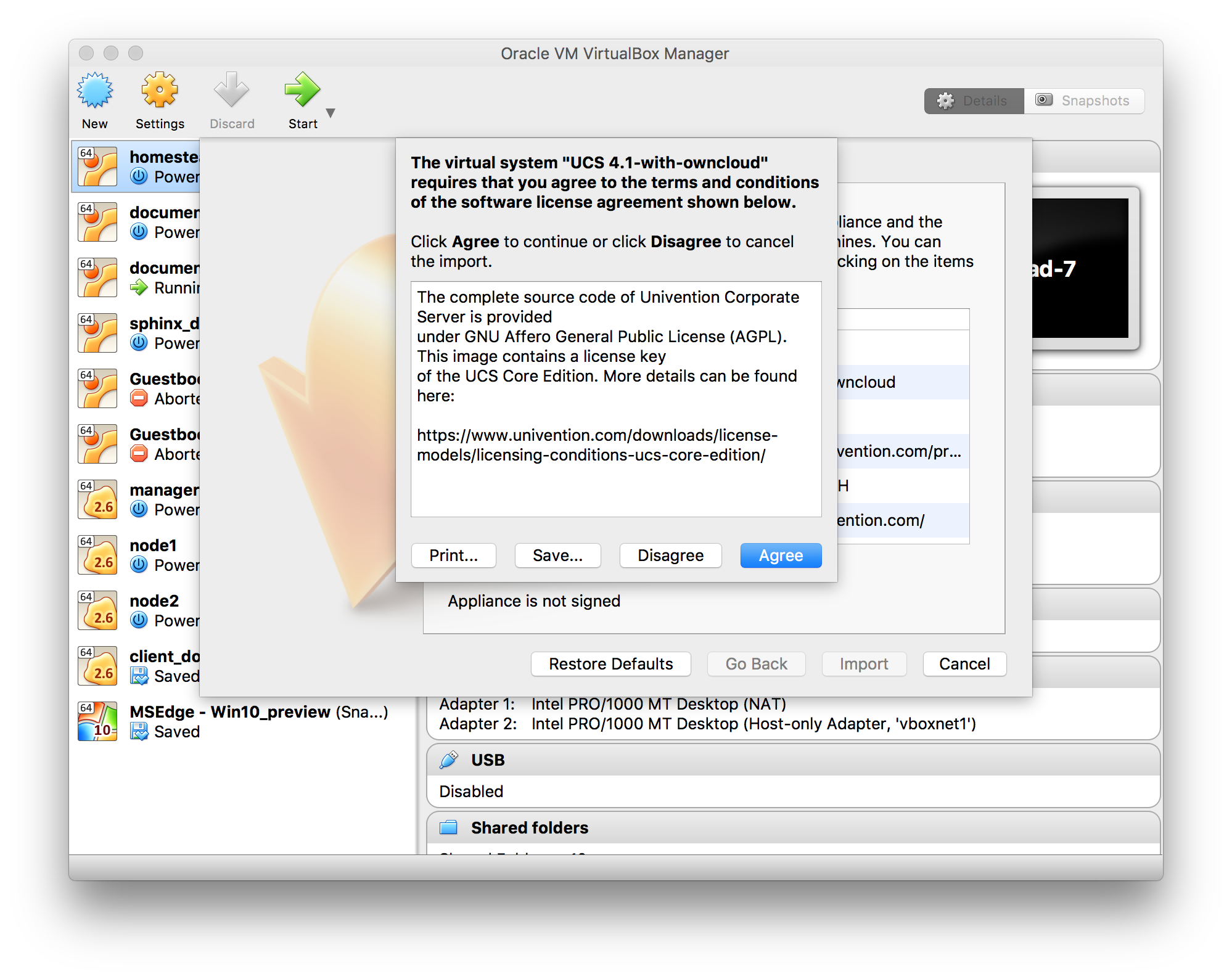
Task: Click Agree to accept the license
Action: coord(780,555)
